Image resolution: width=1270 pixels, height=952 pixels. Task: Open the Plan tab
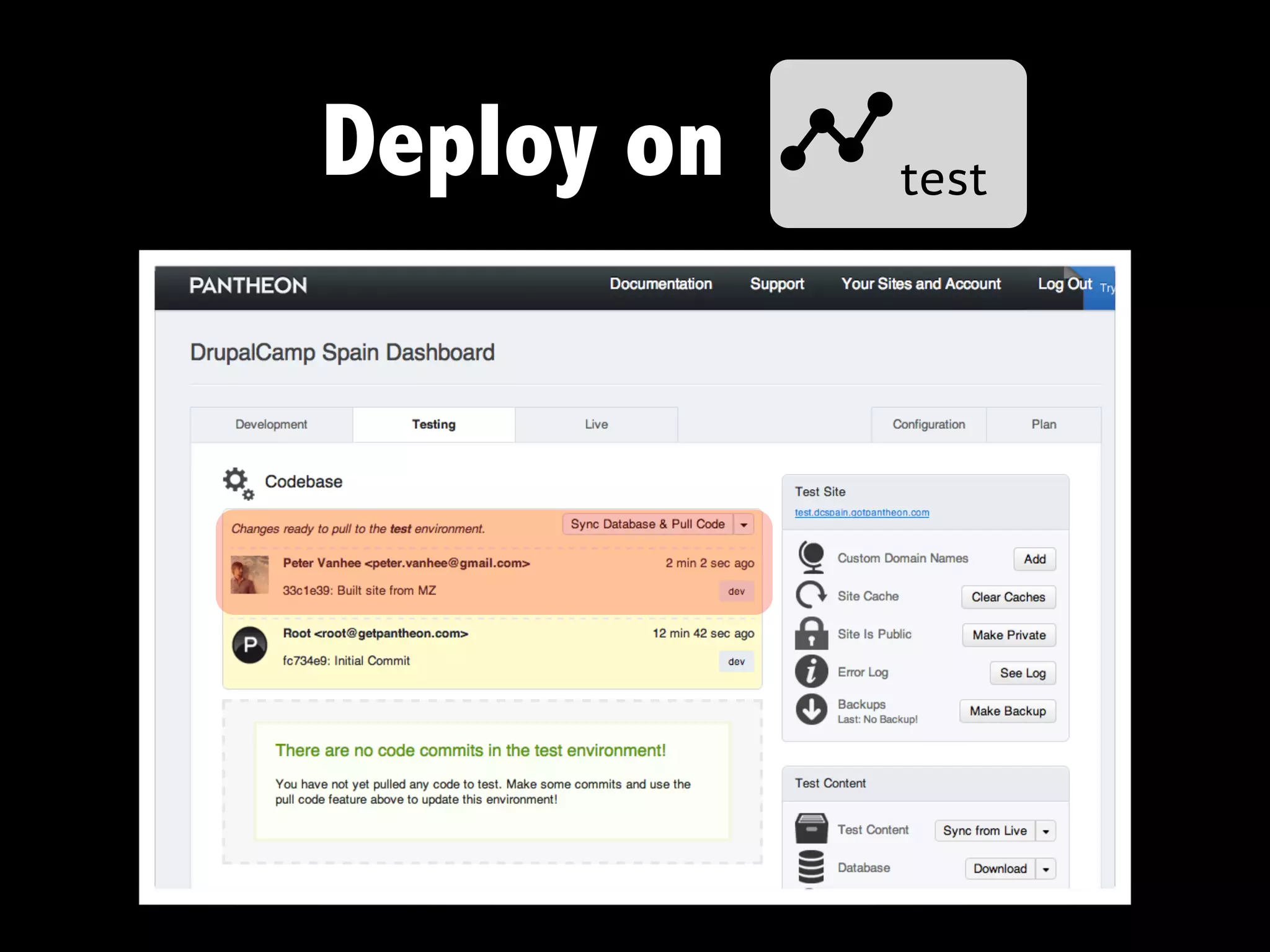click(x=1044, y=425)
